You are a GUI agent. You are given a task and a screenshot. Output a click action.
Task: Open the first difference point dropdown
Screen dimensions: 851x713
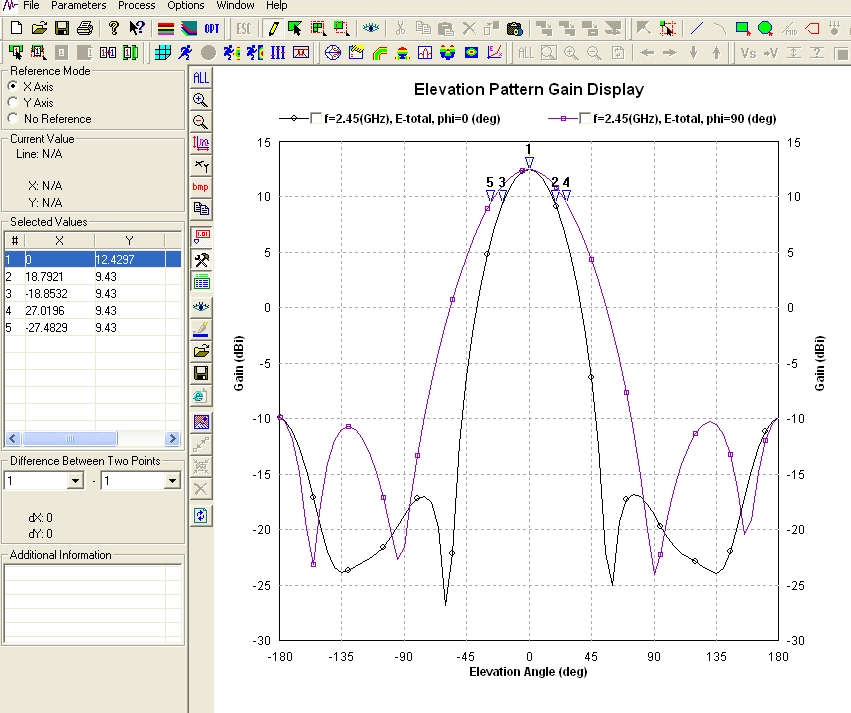pyautogui.click(x=74, y=482)
